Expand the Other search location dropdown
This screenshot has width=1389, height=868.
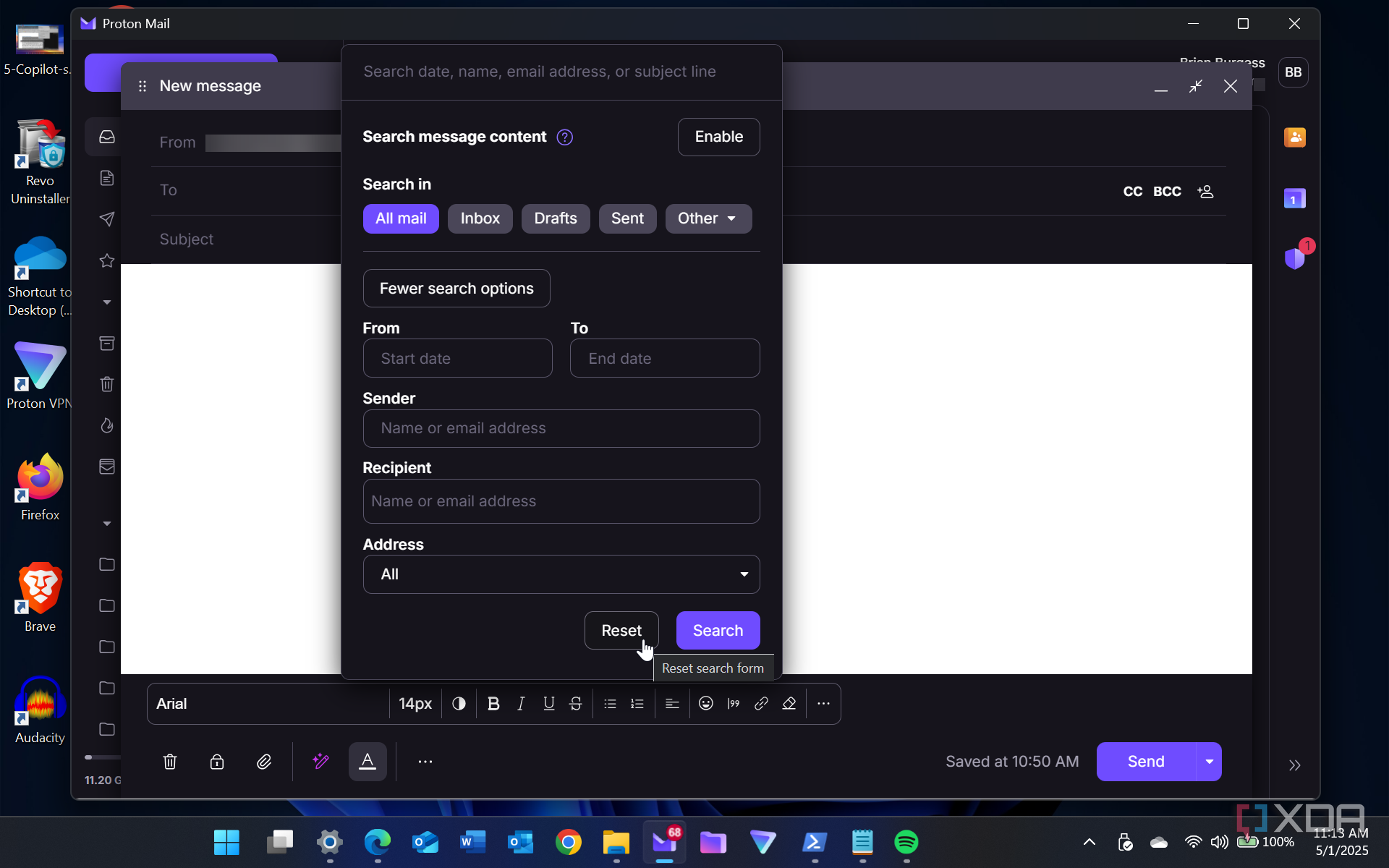tap(708, 218)
